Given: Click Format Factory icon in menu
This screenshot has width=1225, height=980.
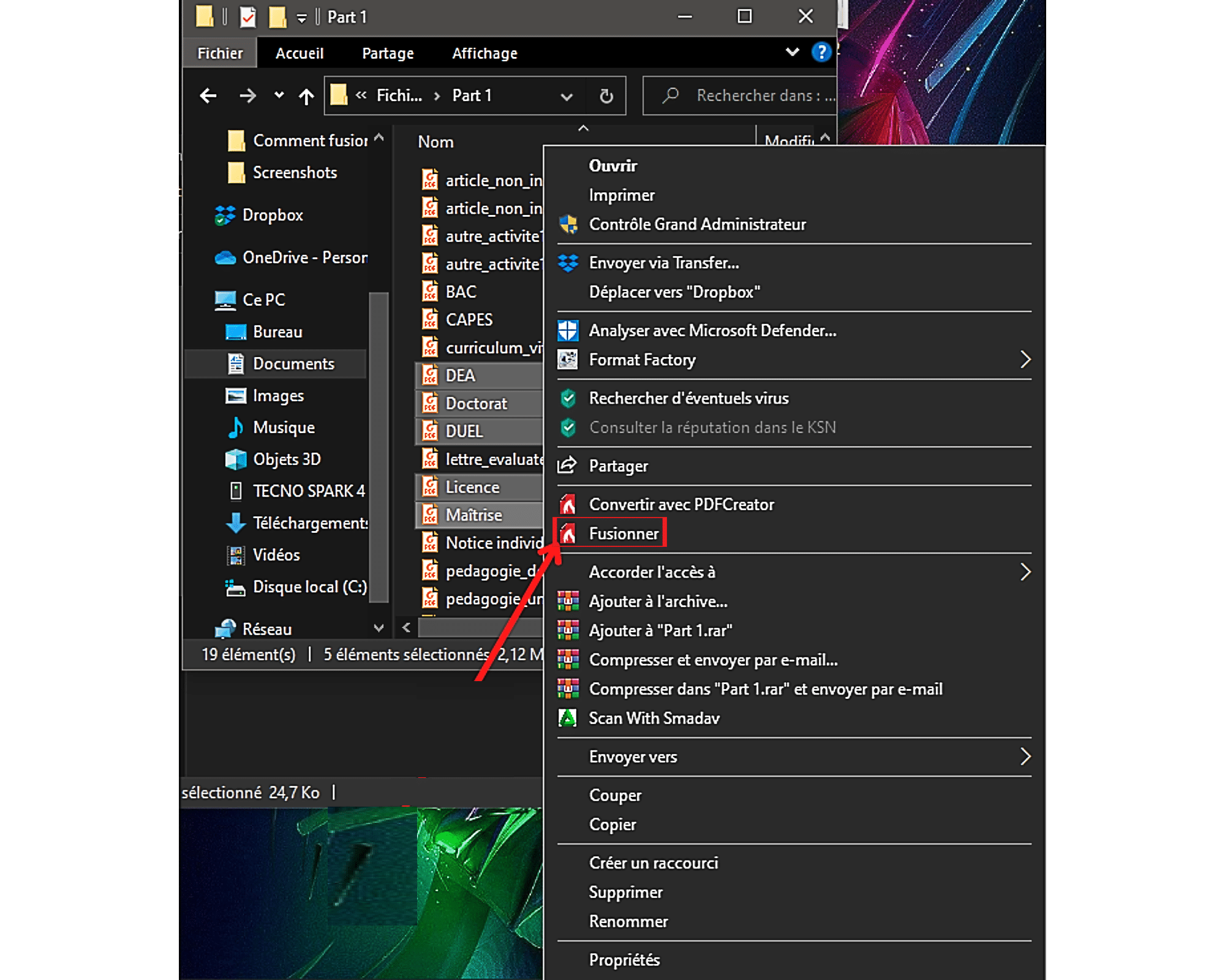Looking at the screenshot, I should pos(568,360).
